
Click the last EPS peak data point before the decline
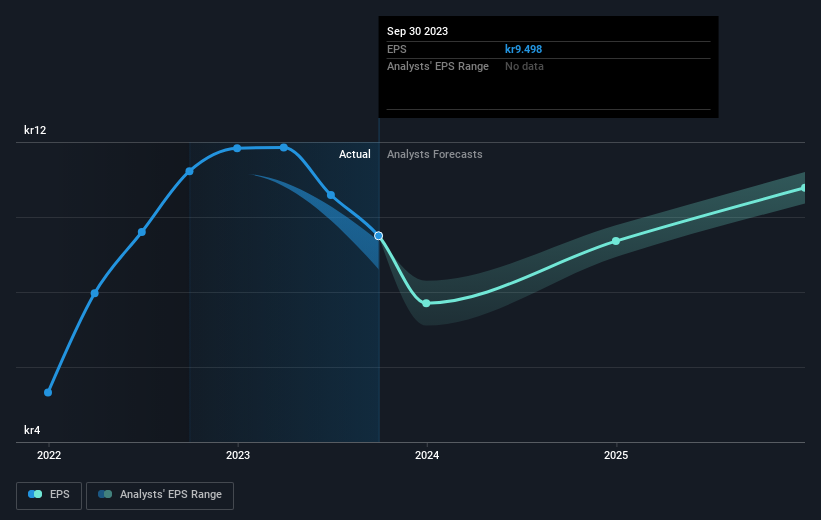[284, 148]
